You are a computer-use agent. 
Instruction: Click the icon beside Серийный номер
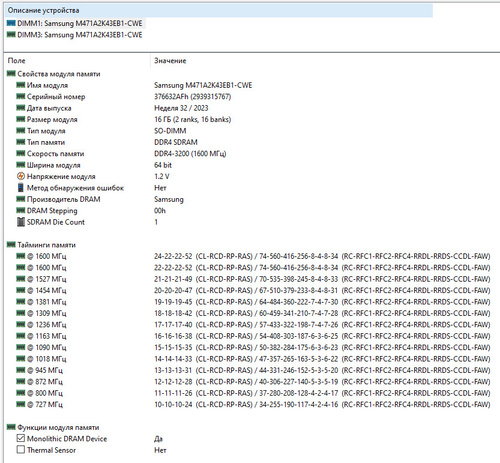pos(21,96)
